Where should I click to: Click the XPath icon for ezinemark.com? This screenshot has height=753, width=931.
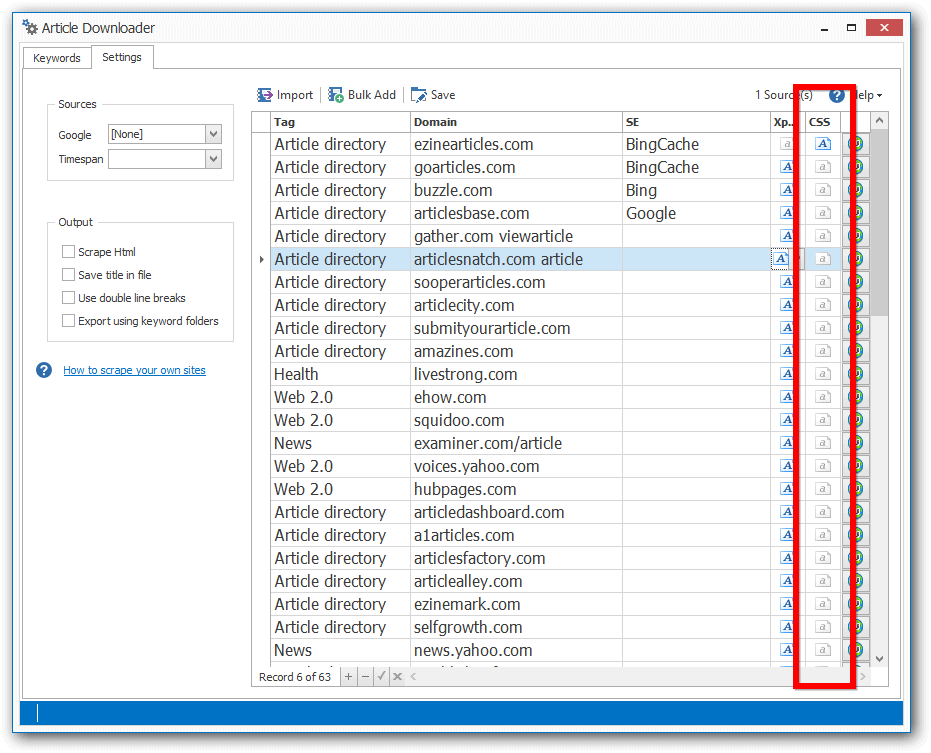787,604
